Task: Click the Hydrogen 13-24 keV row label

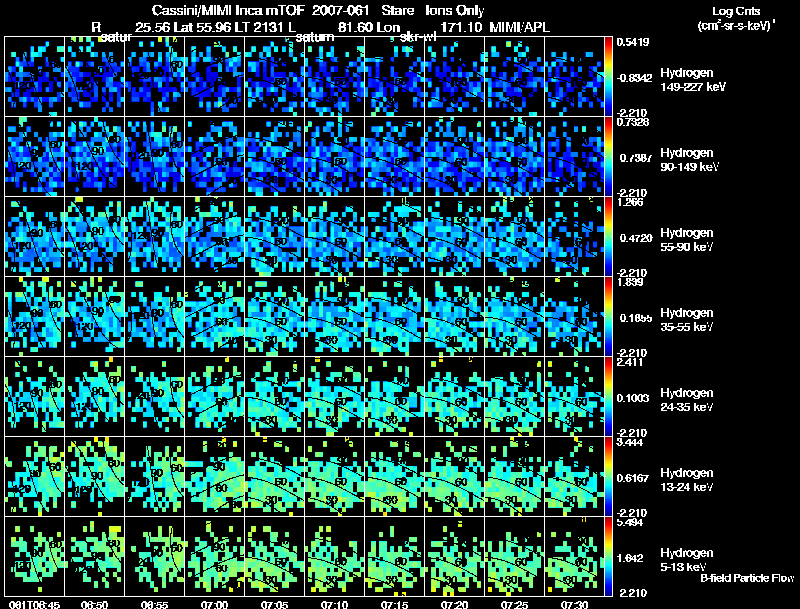Action: [687, 480]
